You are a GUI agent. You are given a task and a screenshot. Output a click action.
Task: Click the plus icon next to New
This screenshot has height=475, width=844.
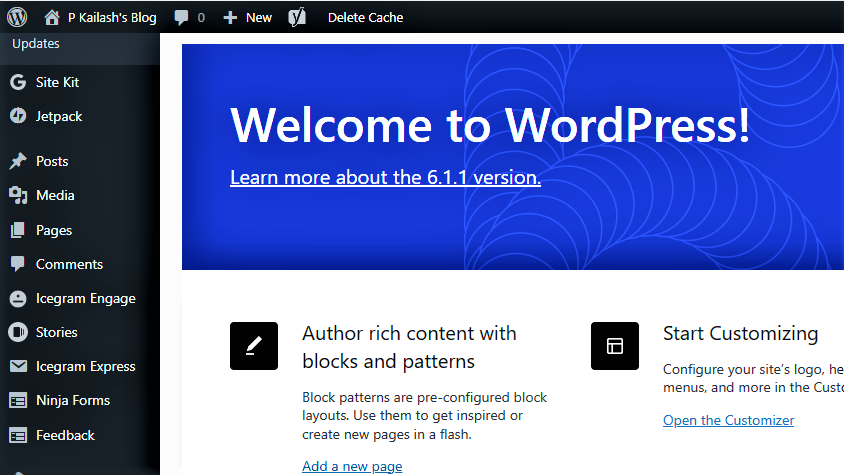pos(230,18)
